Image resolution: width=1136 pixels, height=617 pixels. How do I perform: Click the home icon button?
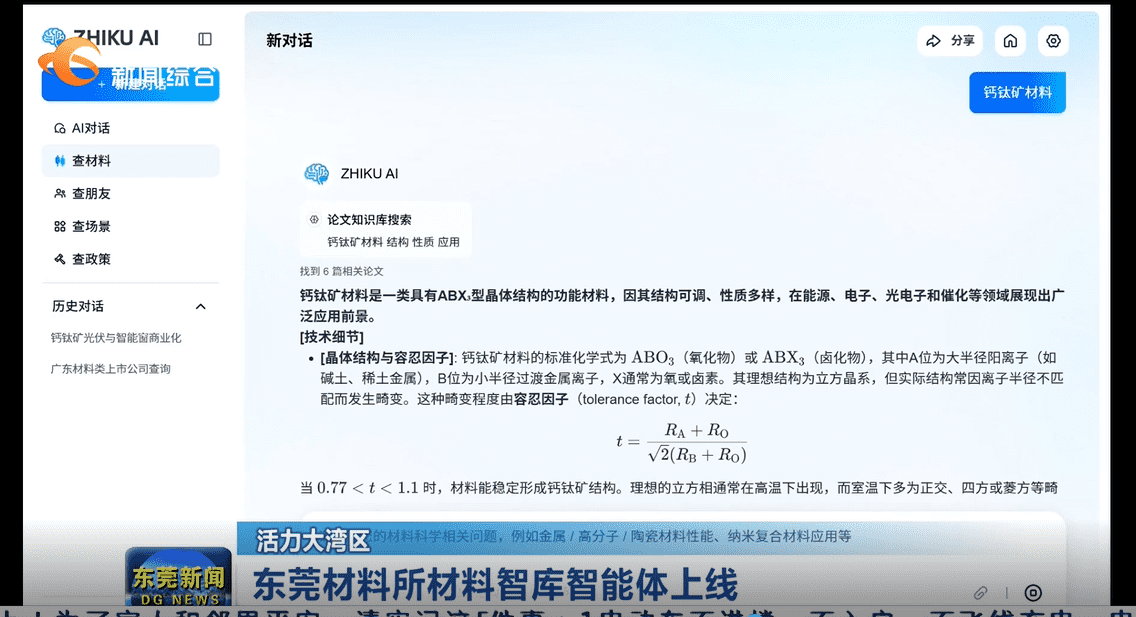(x=1011, y=41)
